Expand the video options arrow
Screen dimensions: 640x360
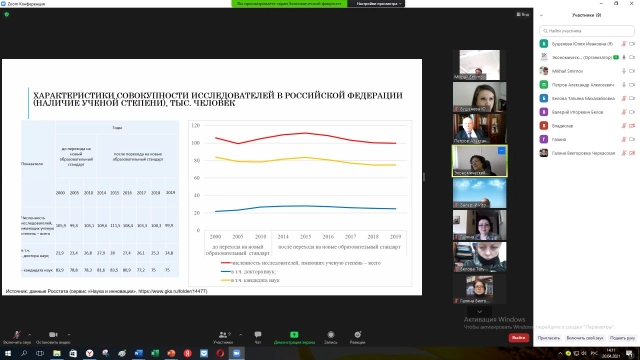click(x=69, y=335)
